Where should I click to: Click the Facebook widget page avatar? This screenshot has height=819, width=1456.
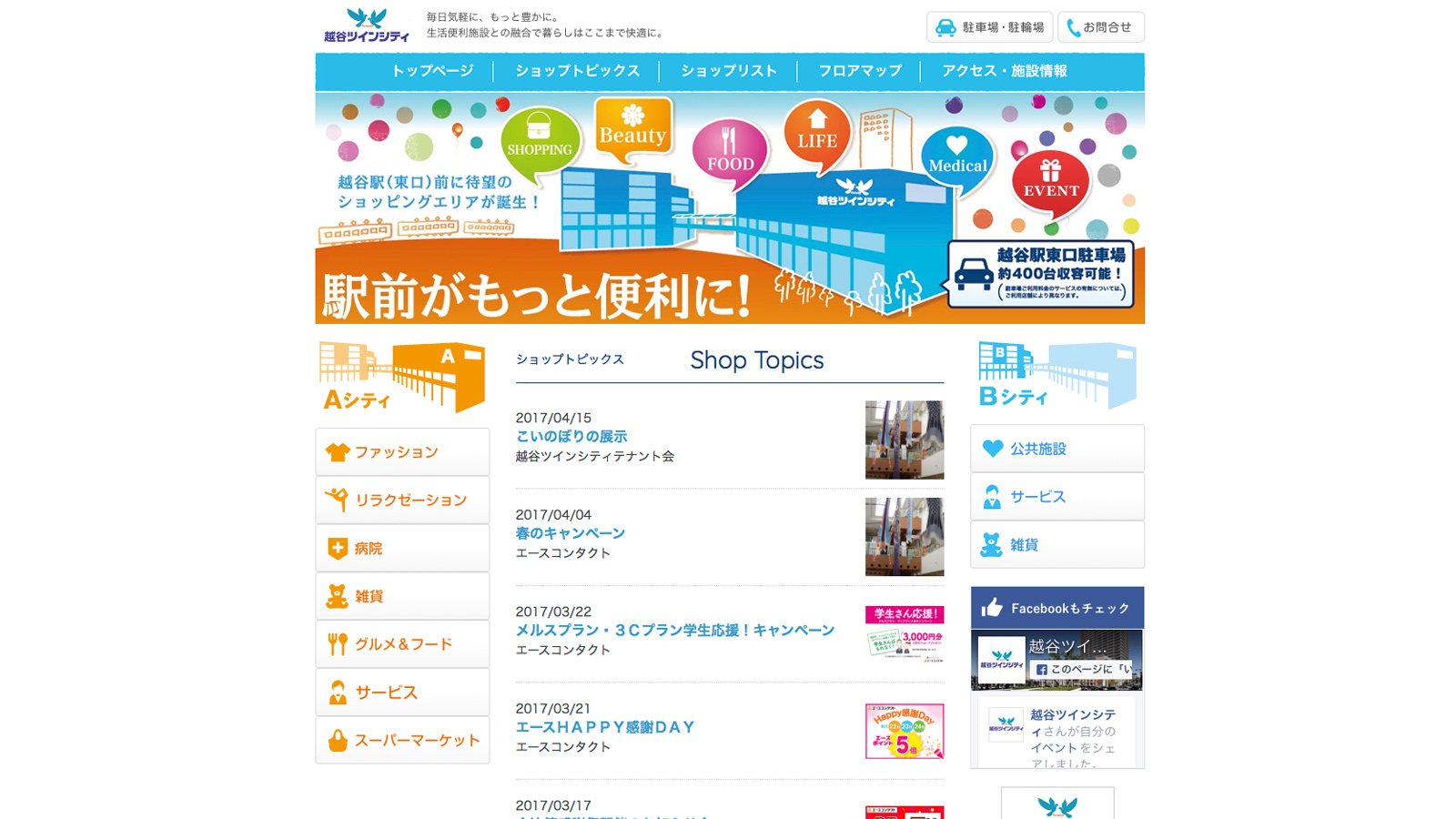coord(1001,660)
